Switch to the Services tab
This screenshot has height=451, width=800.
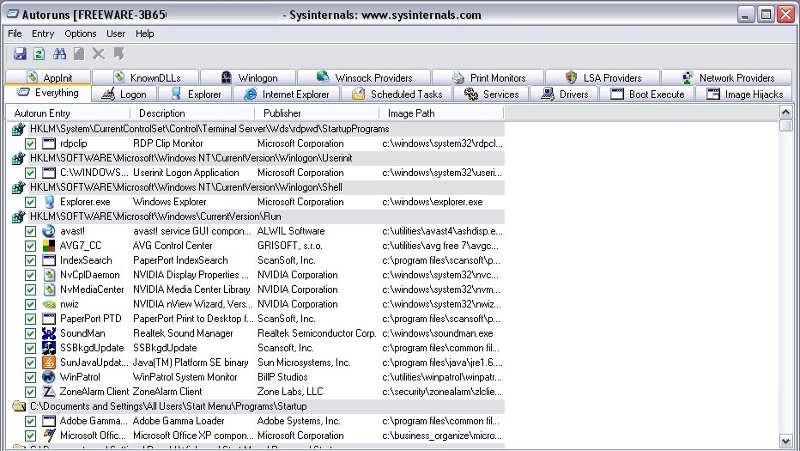(x=492, y=94)
